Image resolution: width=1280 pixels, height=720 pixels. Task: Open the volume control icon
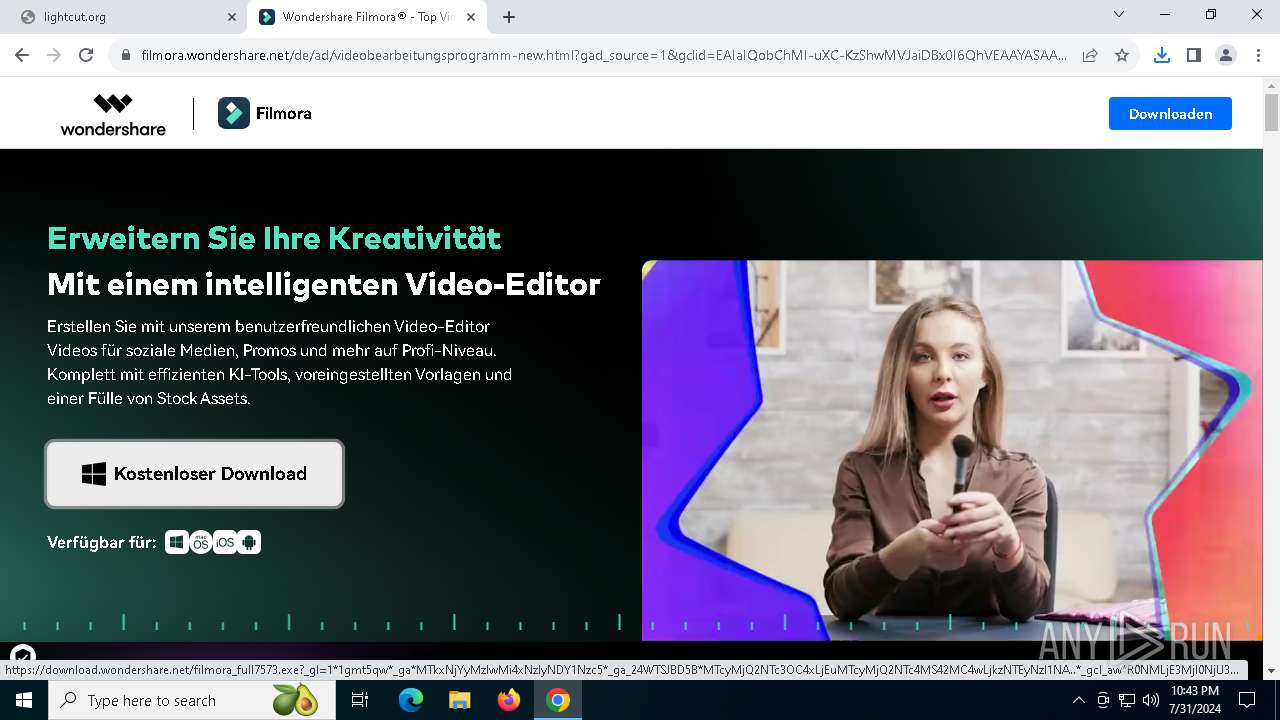click(x=1151, y=700)
